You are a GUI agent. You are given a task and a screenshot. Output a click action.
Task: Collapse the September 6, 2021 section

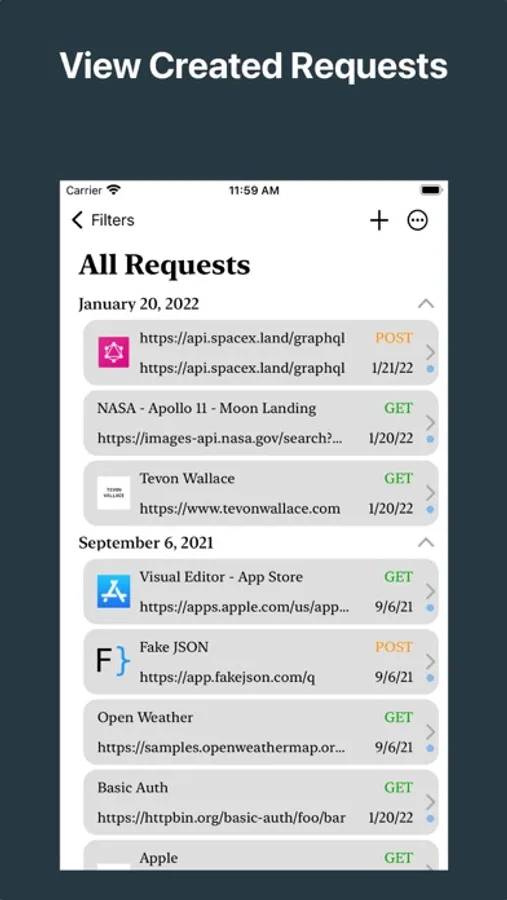[425, 542]
